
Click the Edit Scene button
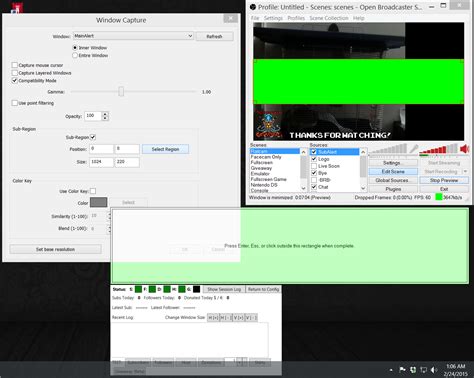pos(393,171)
